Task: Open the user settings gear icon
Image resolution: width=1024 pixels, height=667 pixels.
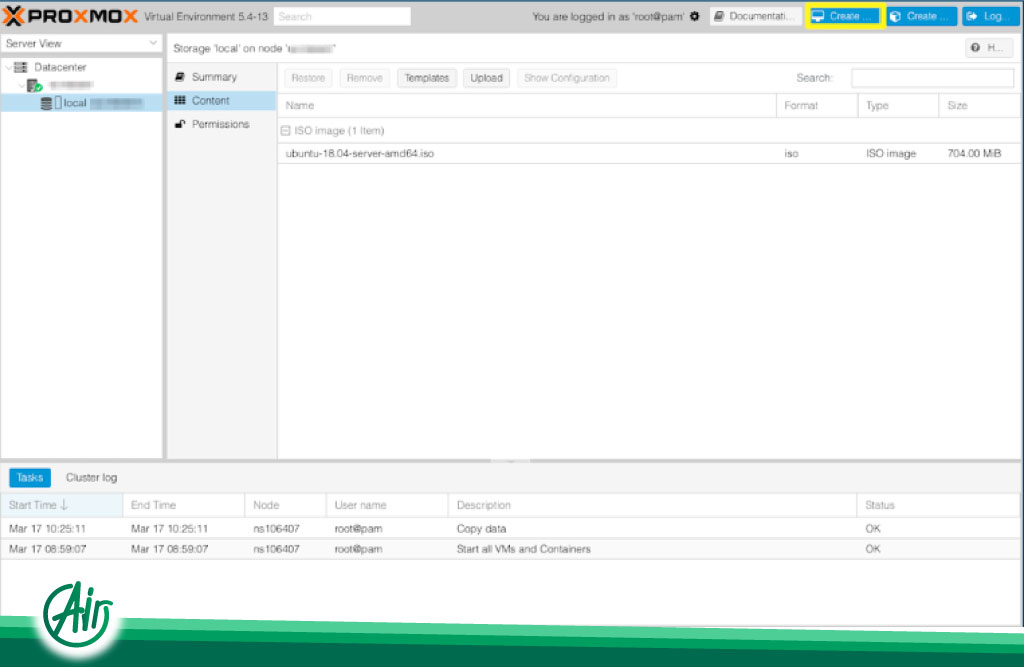Action: pos(695,16)
